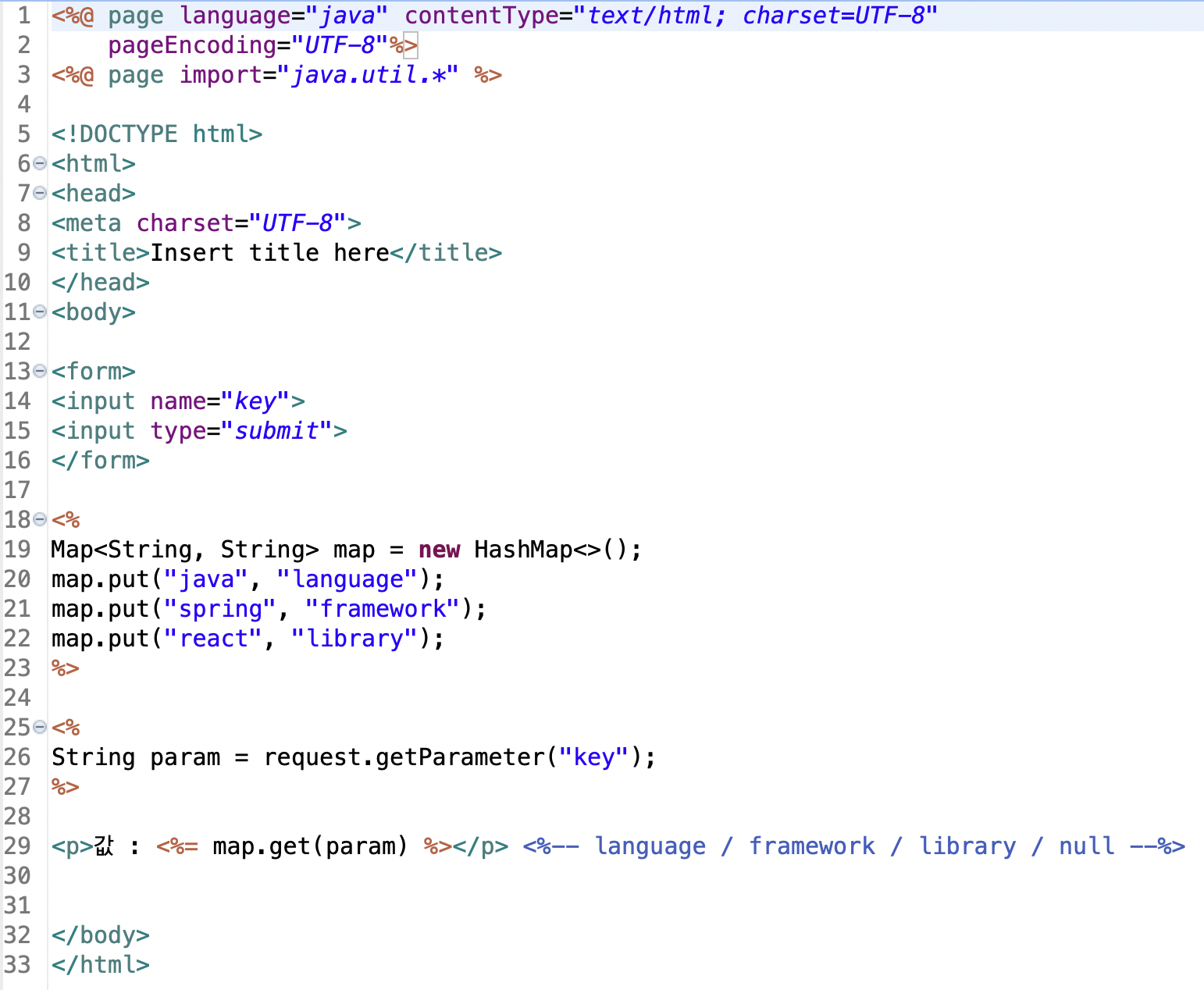Click the '<!DOCTYPE html>' declaration
The height and width of the screenshot is (990, 1204).
157,134
